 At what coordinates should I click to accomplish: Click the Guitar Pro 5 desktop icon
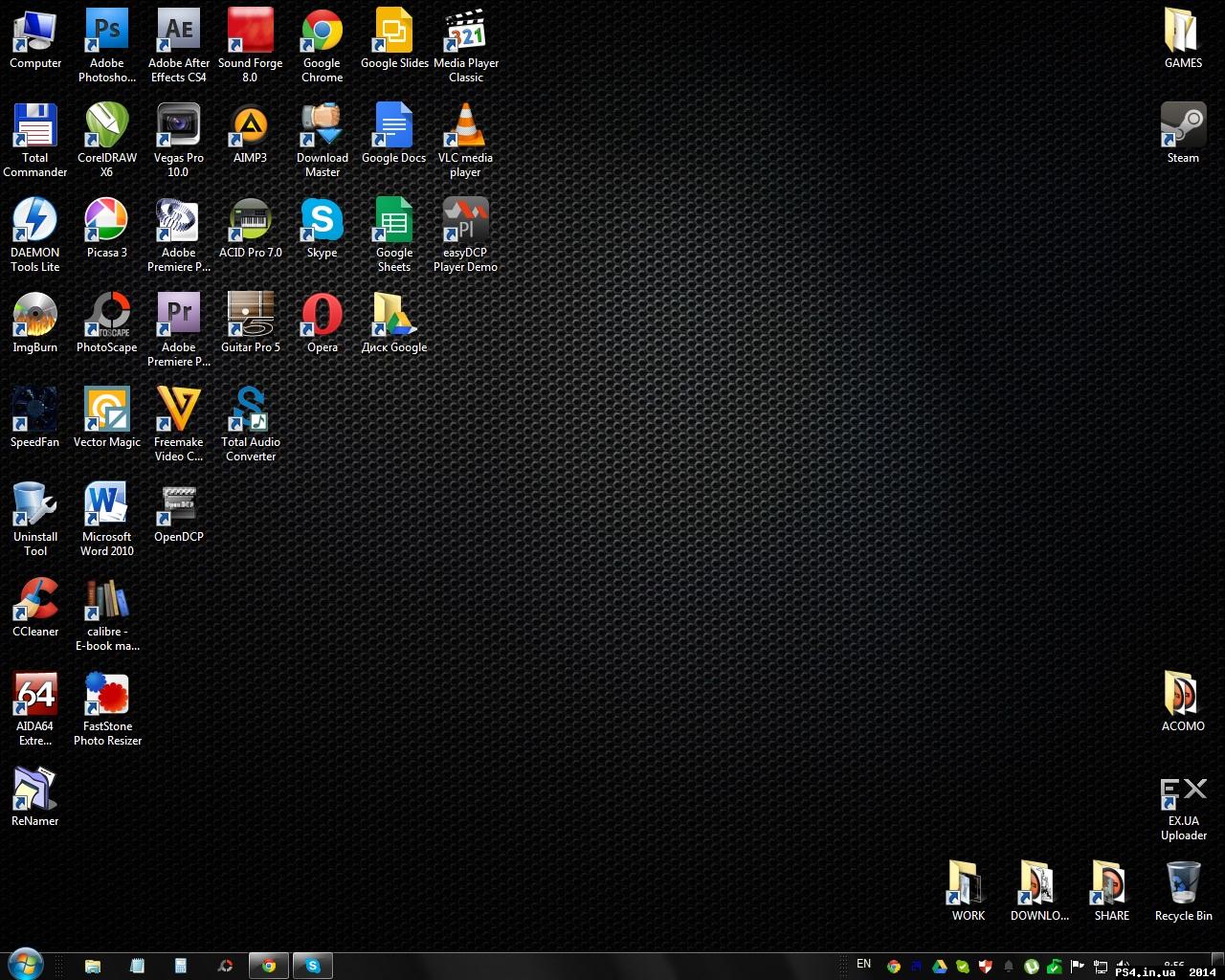[x=250, y=317]
